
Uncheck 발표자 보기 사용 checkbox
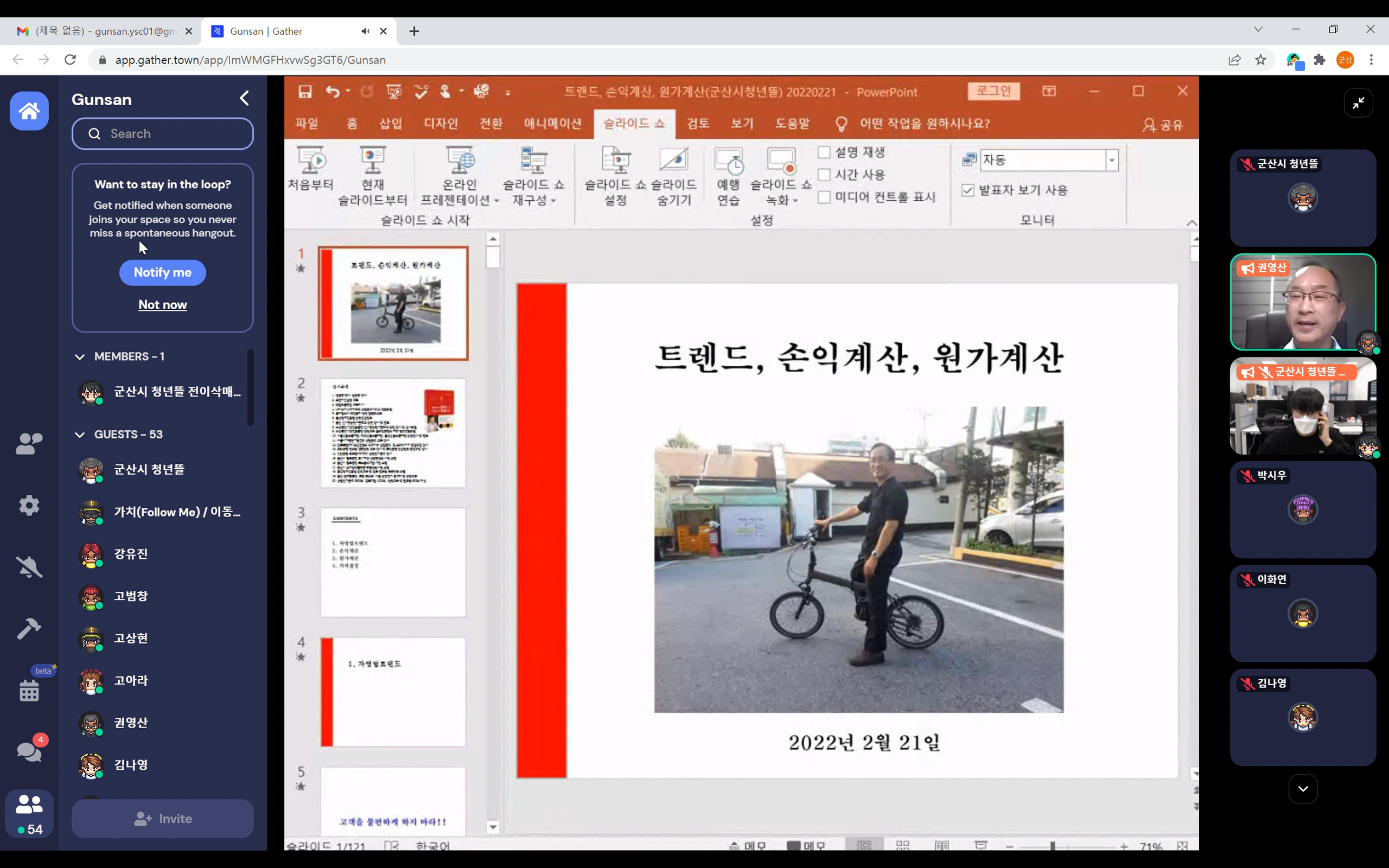tap(968, 190)
